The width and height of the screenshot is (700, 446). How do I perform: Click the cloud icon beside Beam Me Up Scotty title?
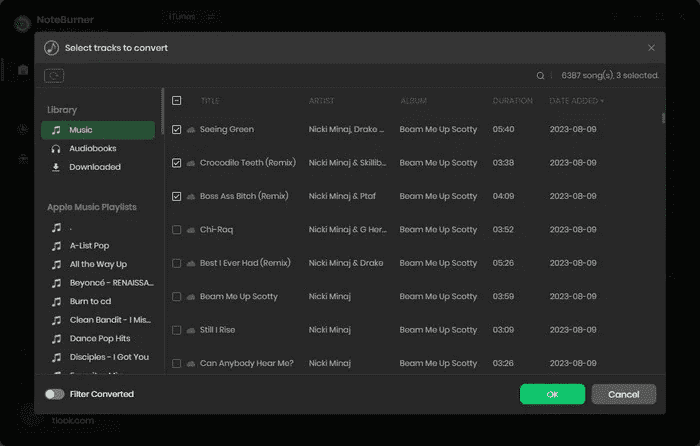pos(191,297)
